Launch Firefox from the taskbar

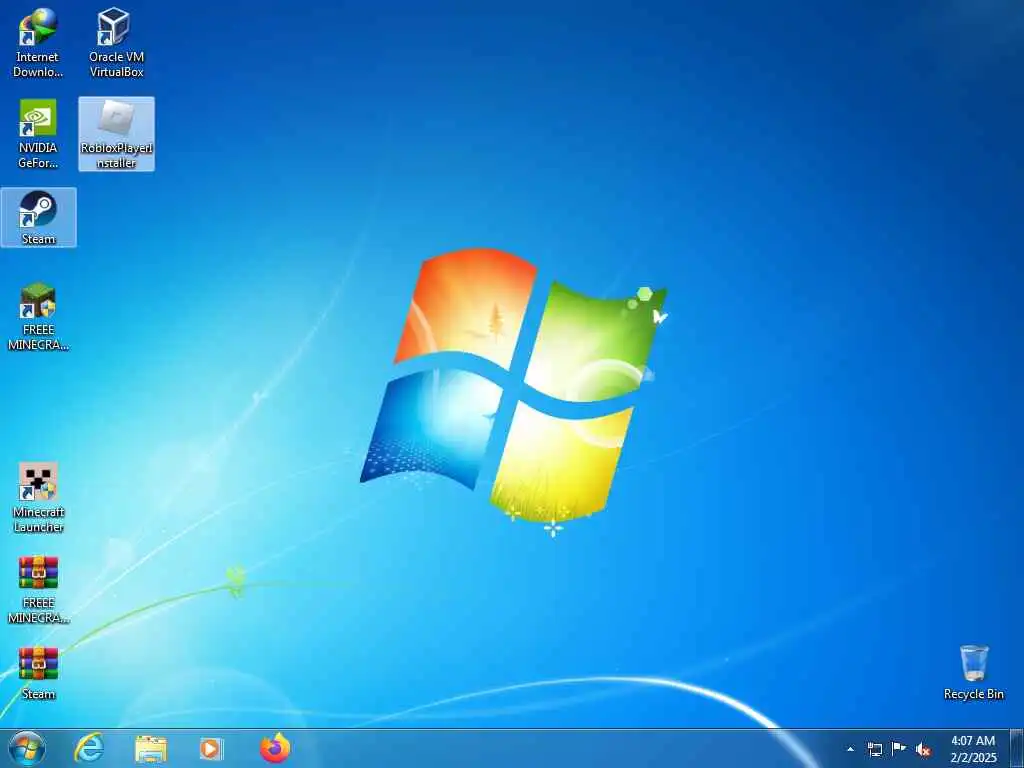pos(275,748)
